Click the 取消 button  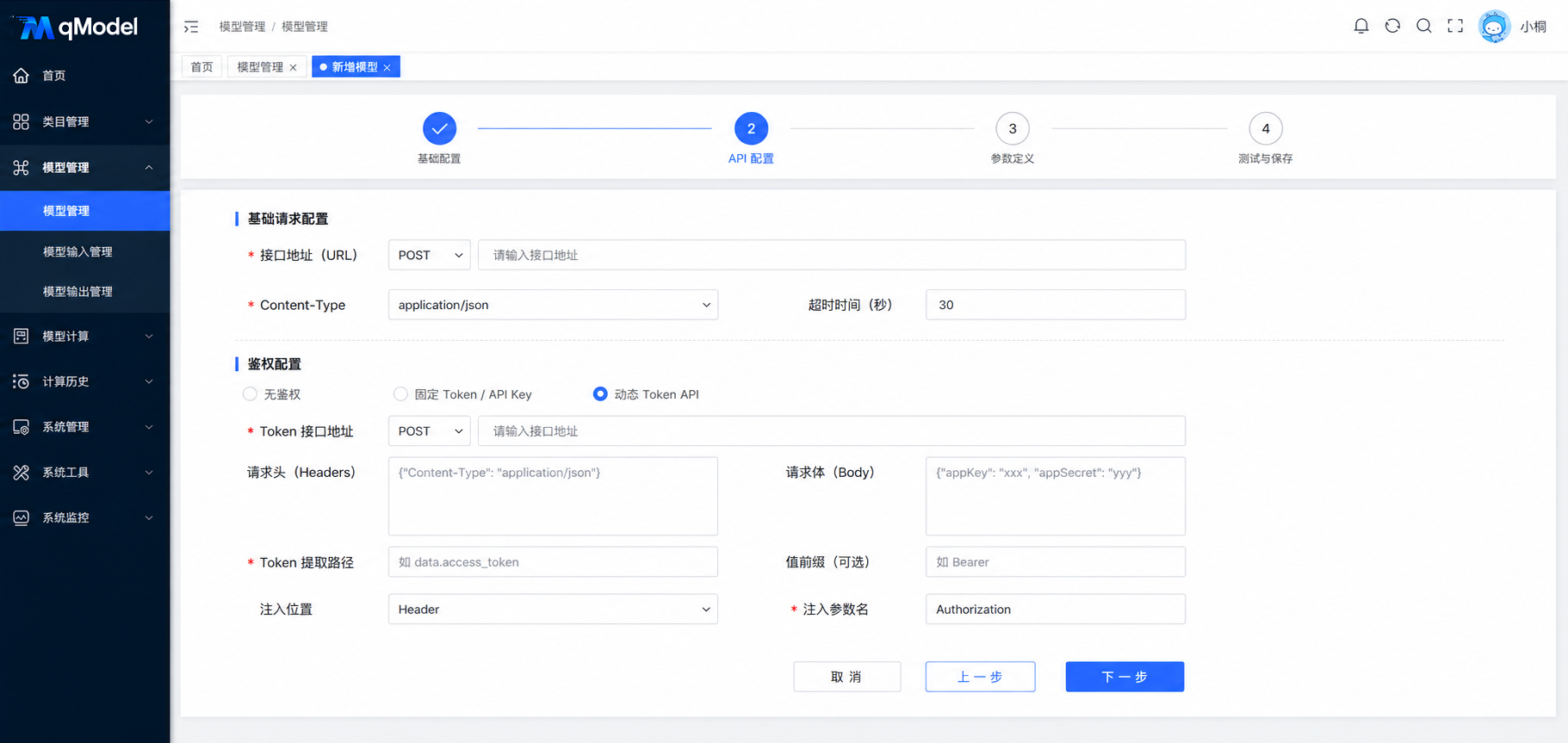pos(846,677)
